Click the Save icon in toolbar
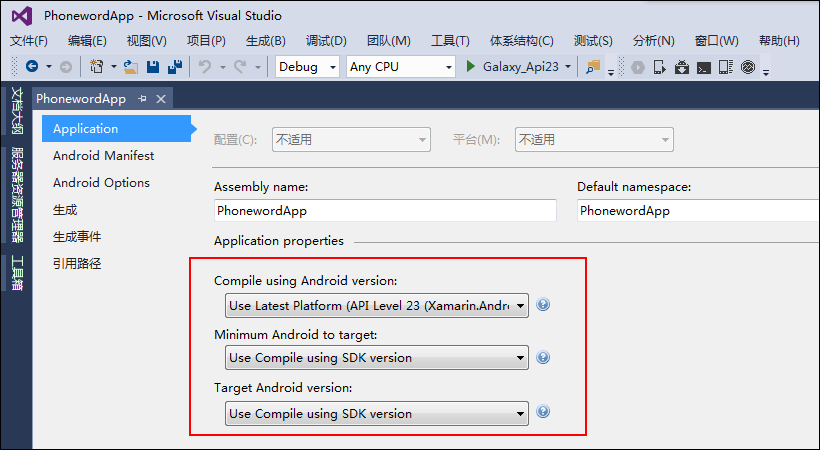The height and width of the screenshot is (450, 820). (x=153, y=67)
